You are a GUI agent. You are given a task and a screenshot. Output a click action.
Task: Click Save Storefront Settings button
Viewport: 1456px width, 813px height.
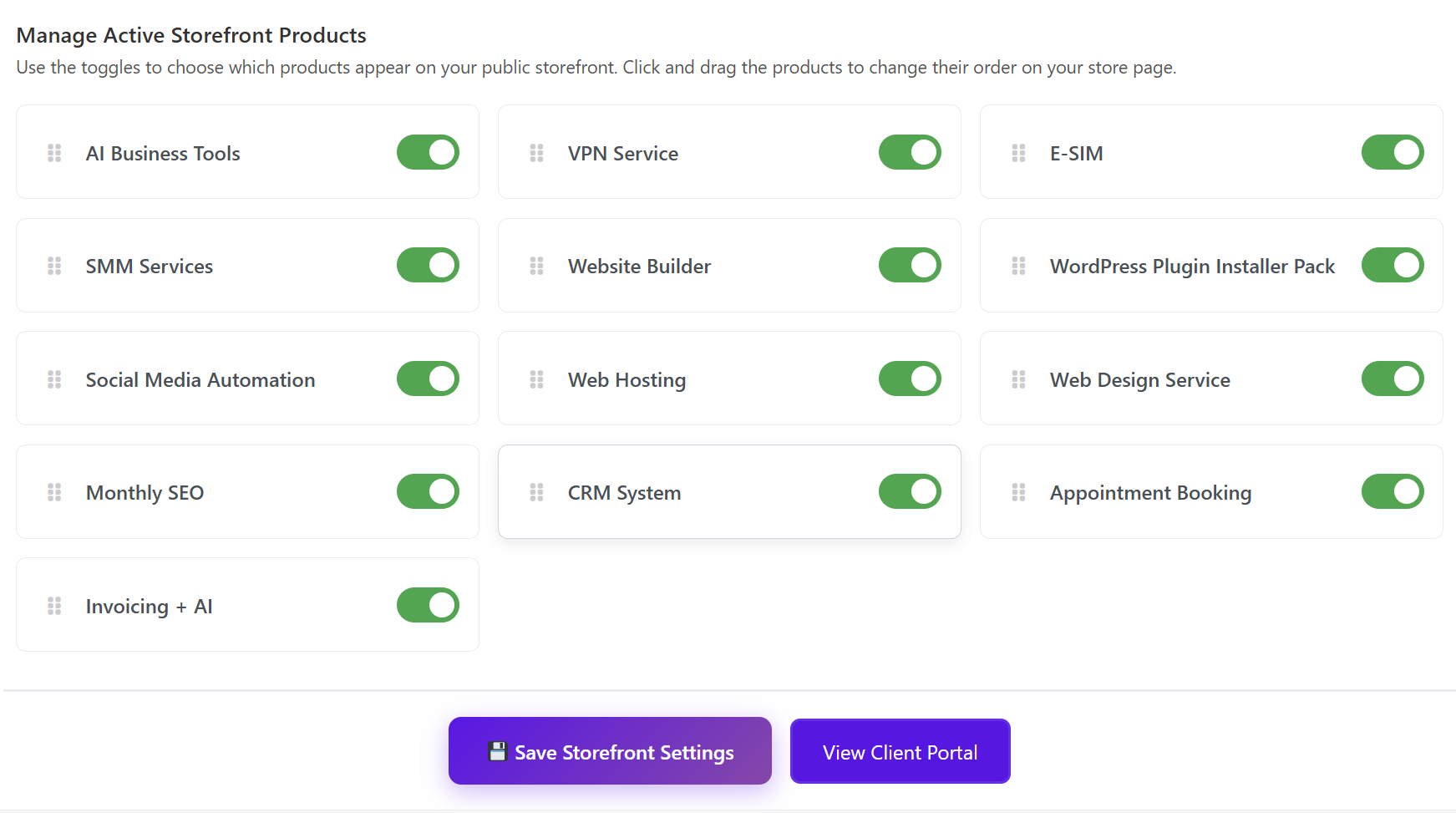[x=610, y=751]
